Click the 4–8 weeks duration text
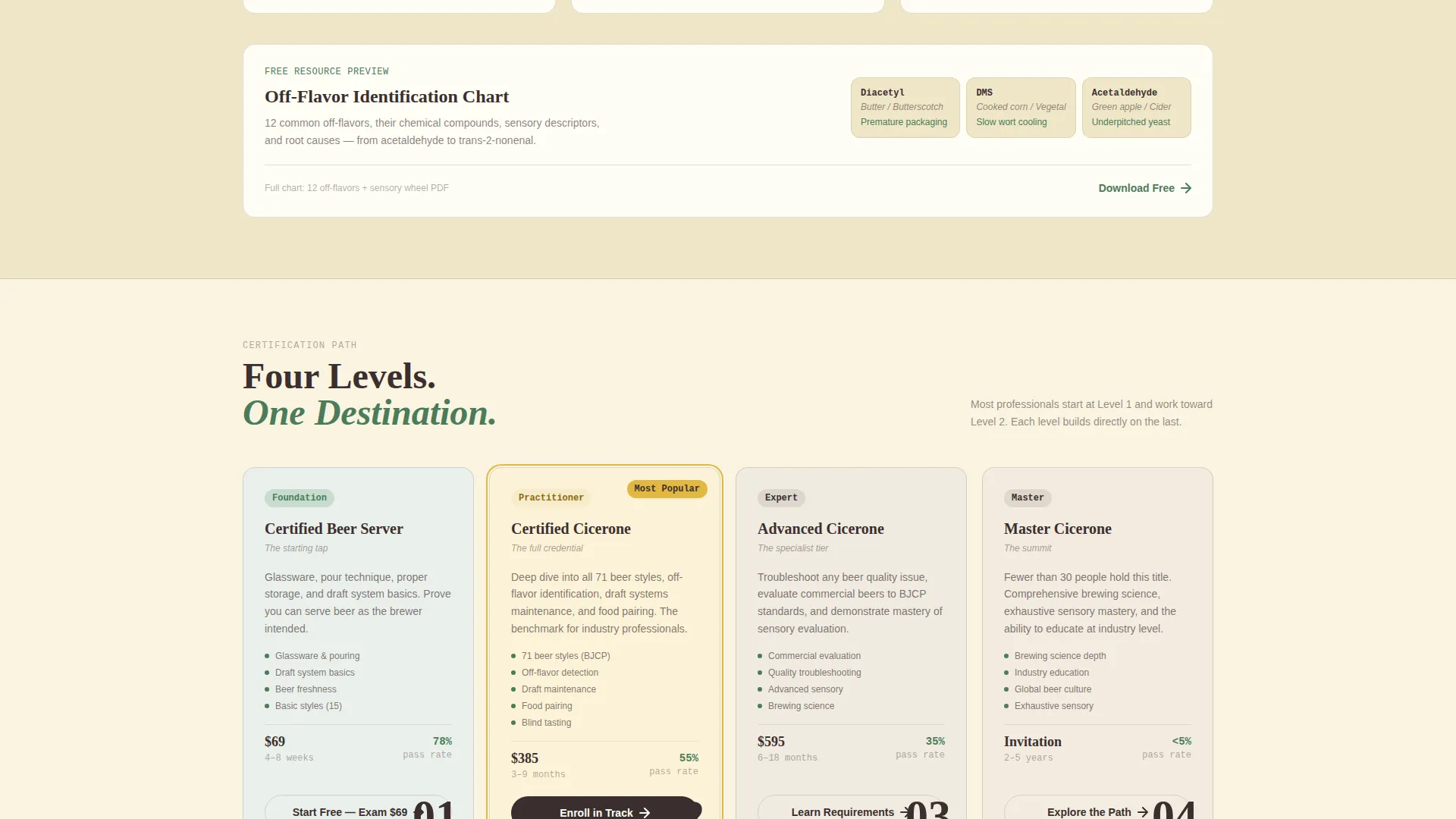The image size is (1456, 819). coord(289,758)
